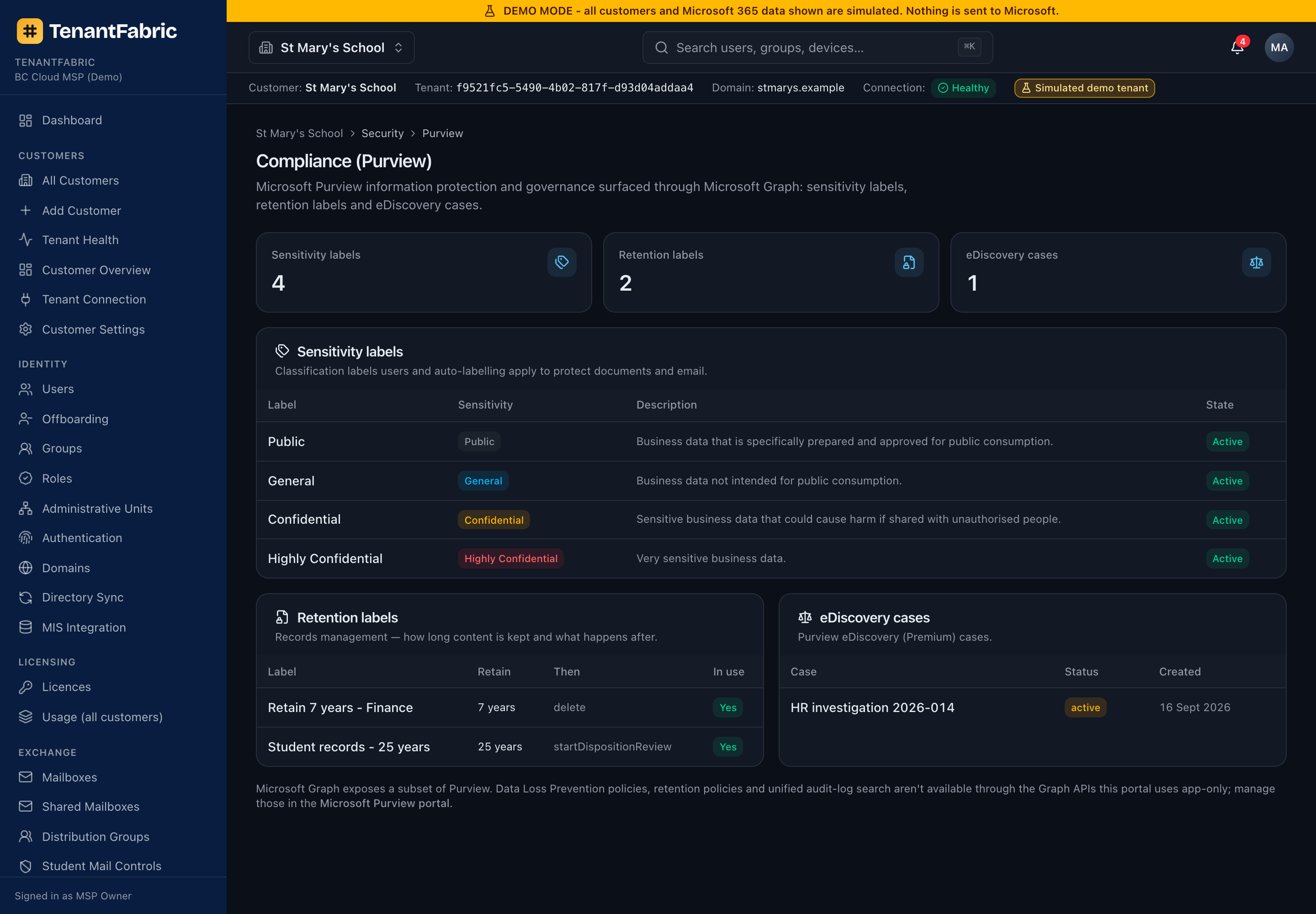The height and width of the screenshot is (914, 1316).
Task: Click the Administrative Units hierarchy icon
Action: [x=26, y=508]
